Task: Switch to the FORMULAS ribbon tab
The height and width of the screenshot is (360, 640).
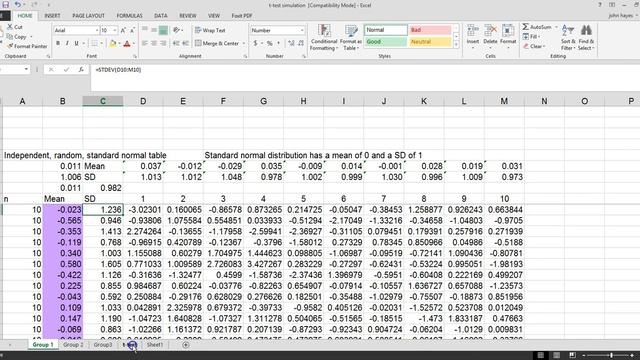Action: point(129,16)
